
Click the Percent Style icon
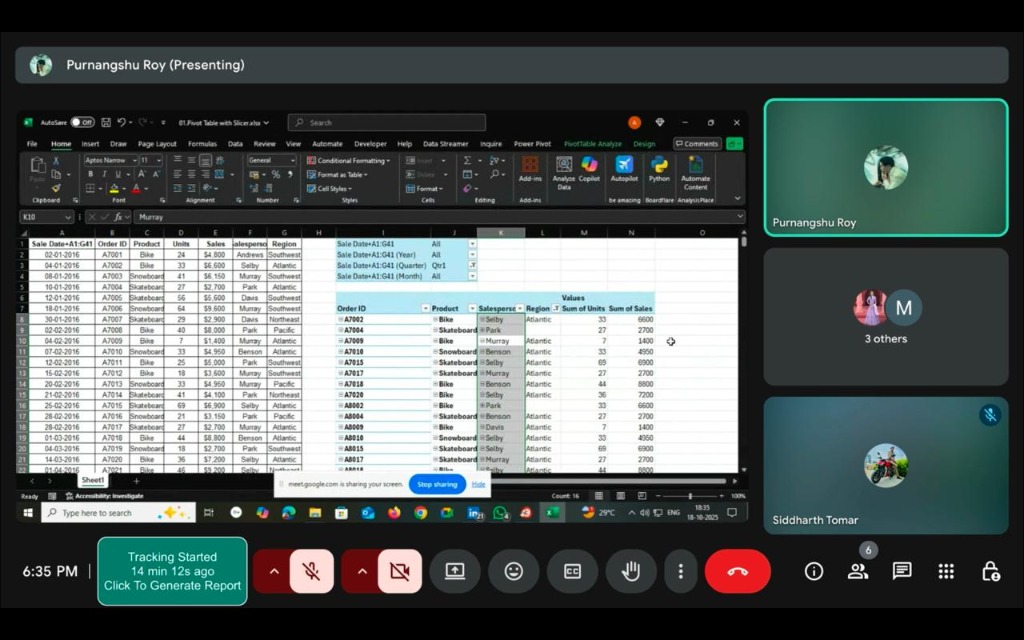276,174
